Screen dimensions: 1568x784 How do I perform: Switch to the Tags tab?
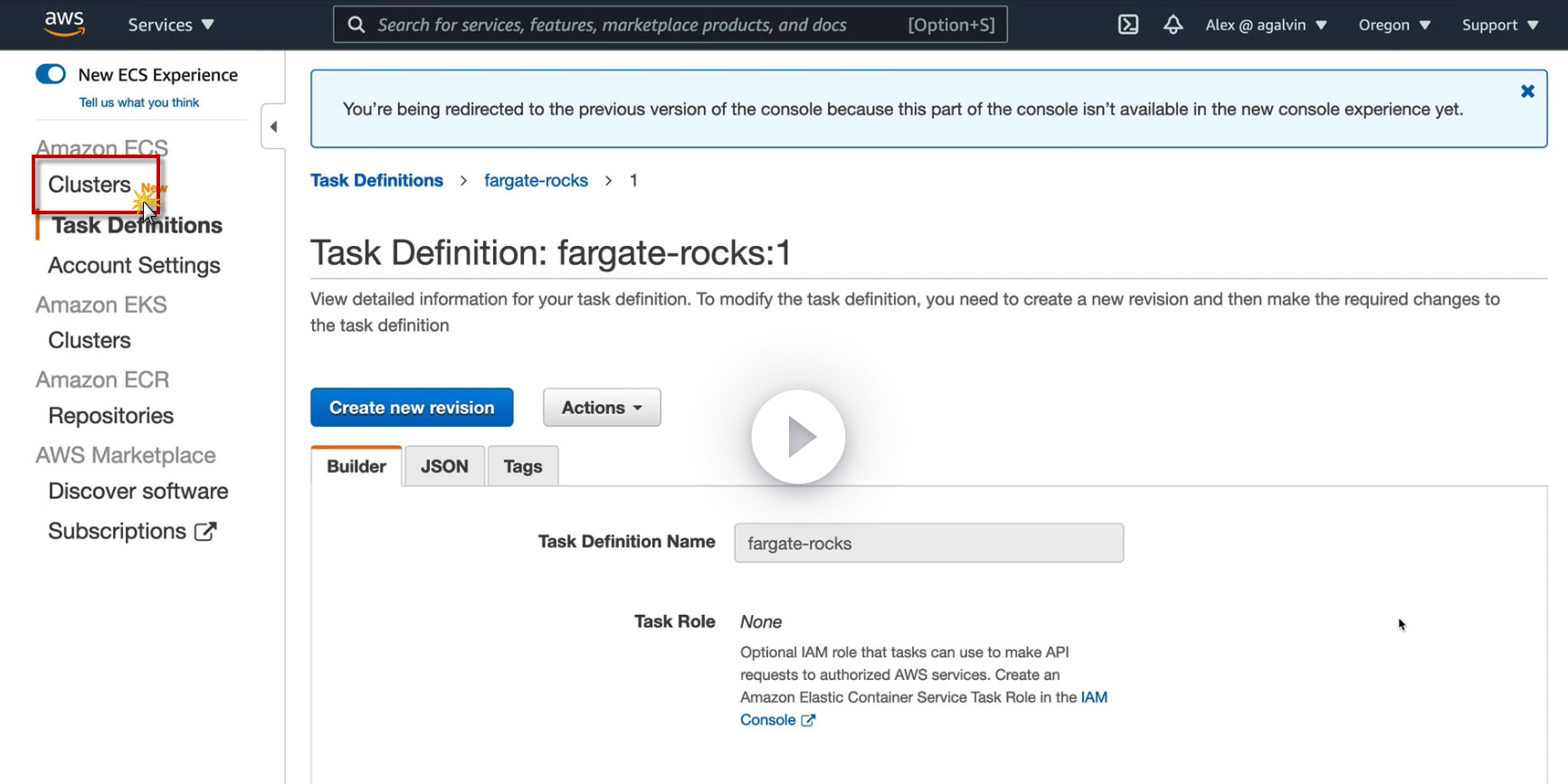point(523,467)
